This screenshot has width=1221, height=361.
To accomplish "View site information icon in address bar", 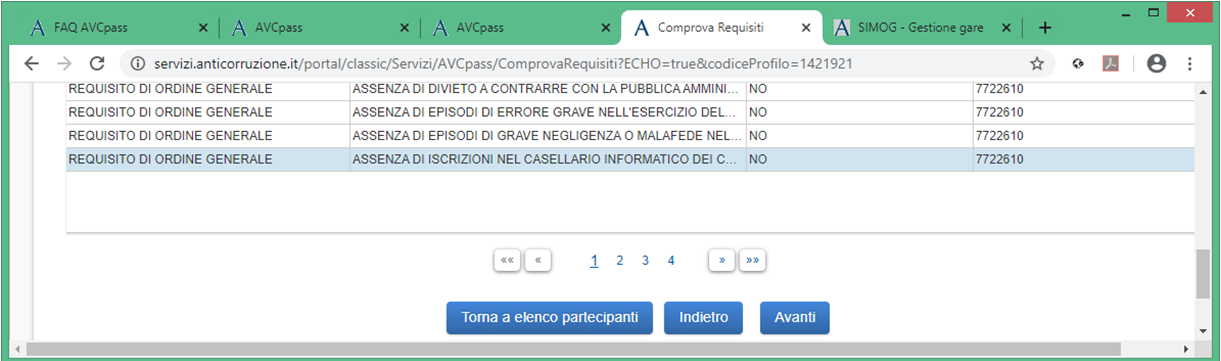I will click(138, 63).
